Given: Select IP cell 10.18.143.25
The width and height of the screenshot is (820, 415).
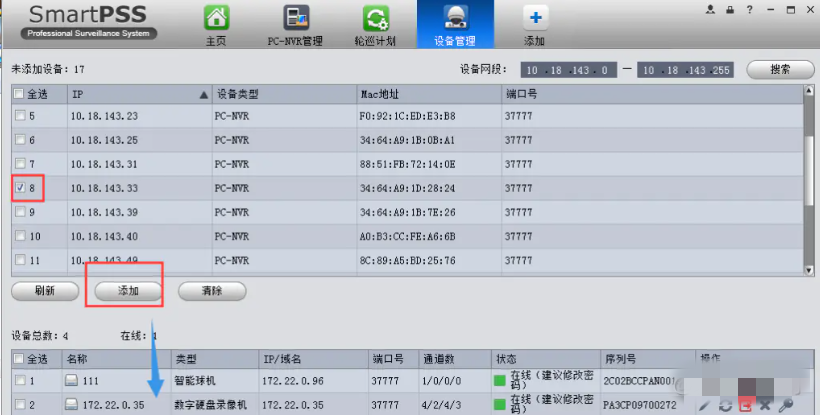Looking at the screenshot, I should pos(105,140).
